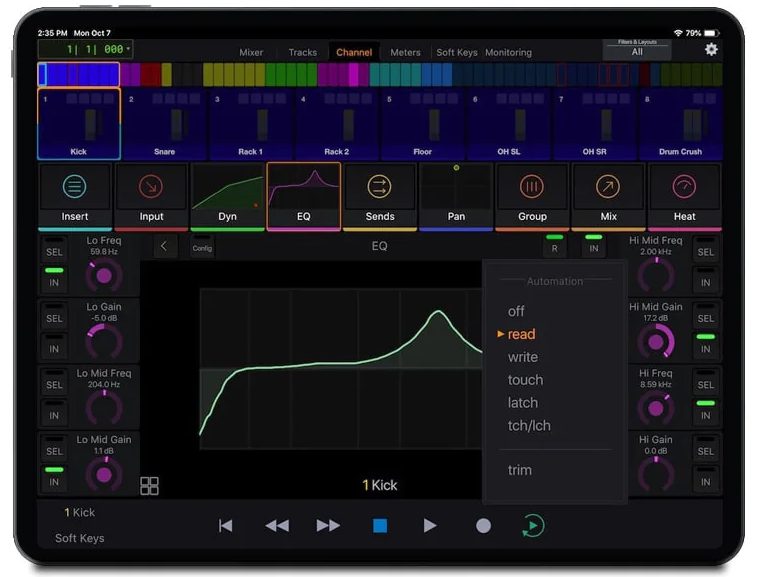757x577 pixels.
Task: Click the grid layout icon
Action: 150,486
